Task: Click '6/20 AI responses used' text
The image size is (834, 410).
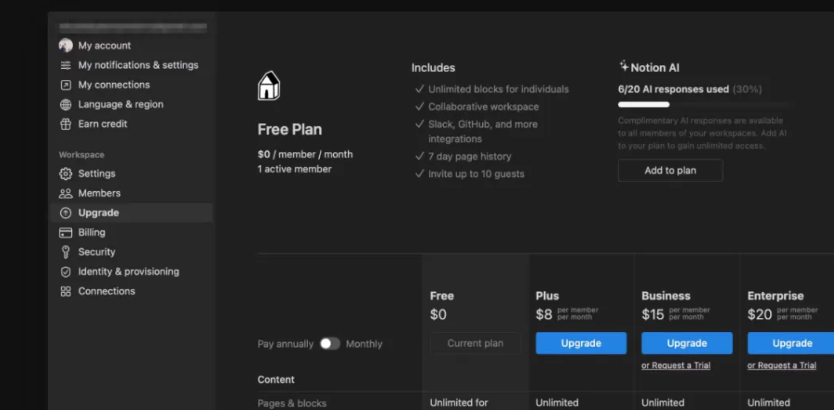Action: (673, 89)
